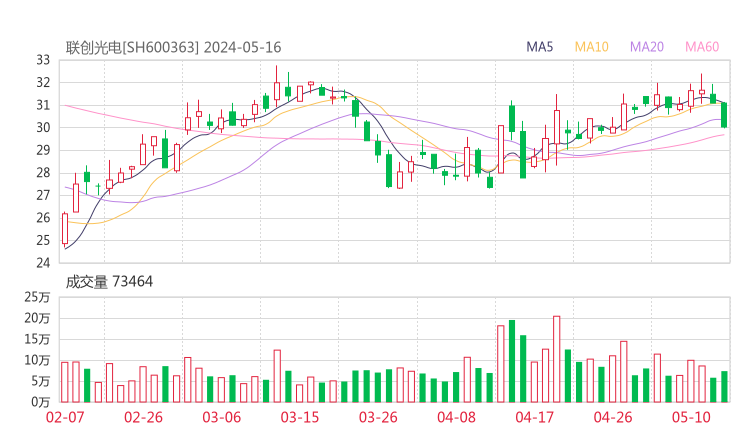Image resolution: width=740 pixels, height=440 pixels.
Task: Click the 25万 volume axis label
Action: tap(37, 297)
